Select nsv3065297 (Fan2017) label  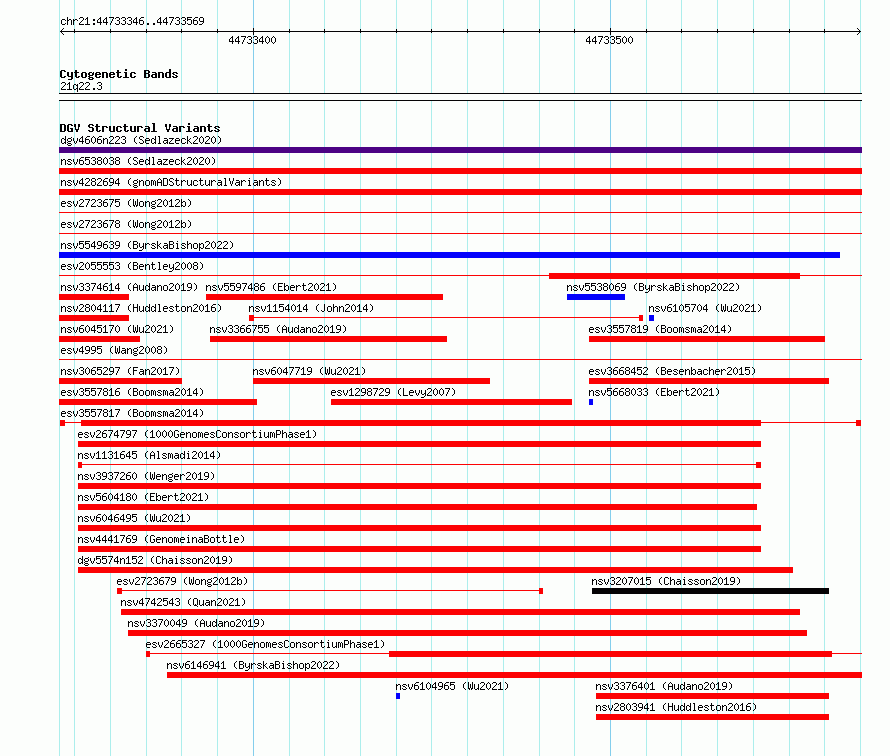point(120,371)
